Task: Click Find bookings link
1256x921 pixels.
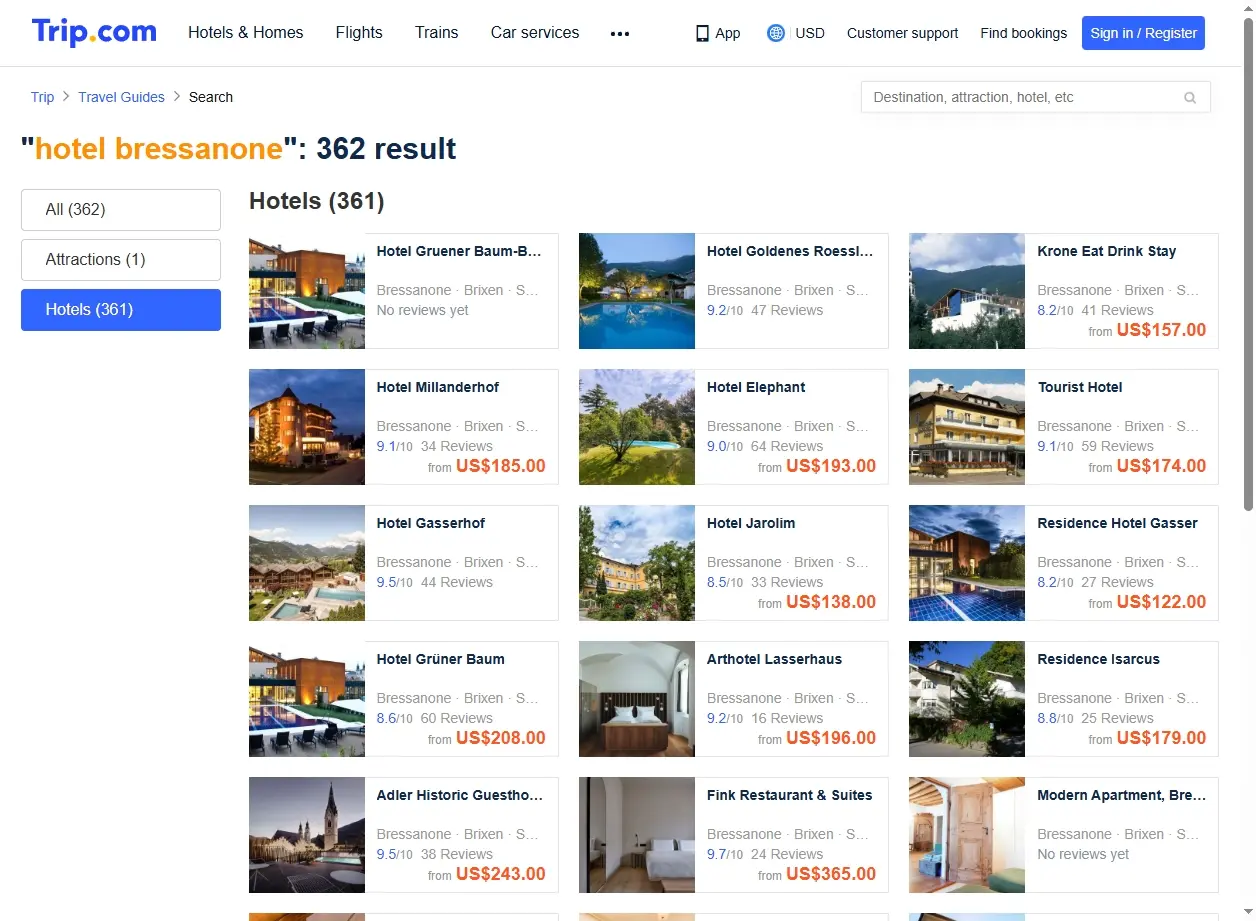Action: [x=1024, y=33]
